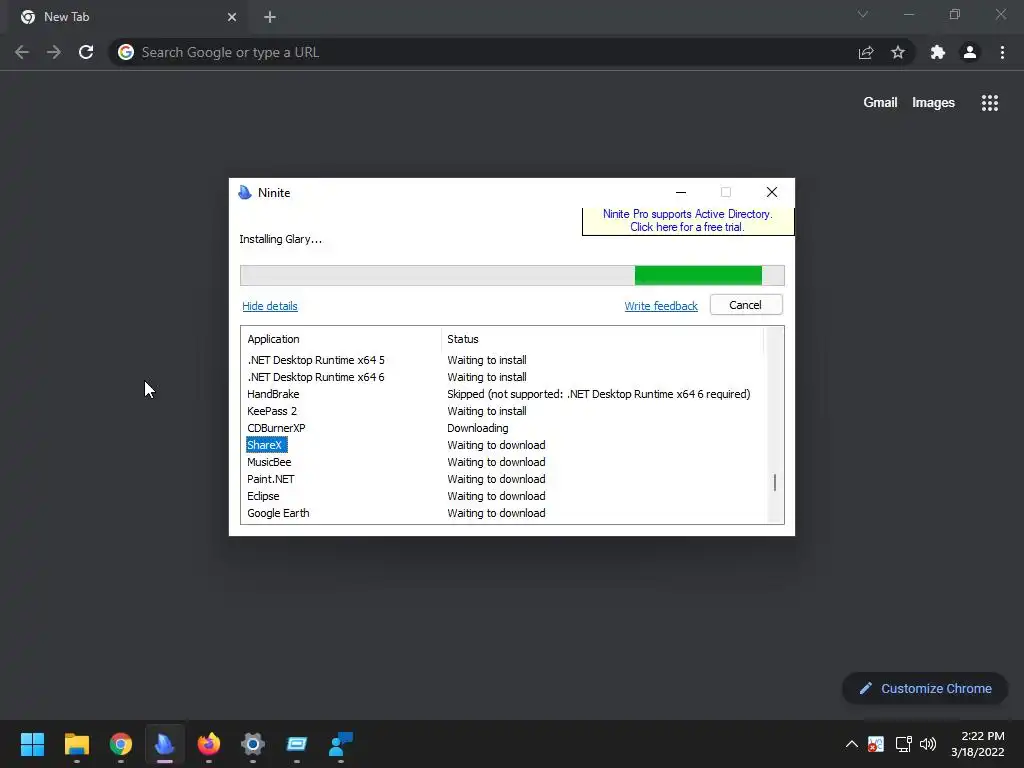
Task: Open the Windows Start menu
Action: pyautogui.click(x=32, y=744)
